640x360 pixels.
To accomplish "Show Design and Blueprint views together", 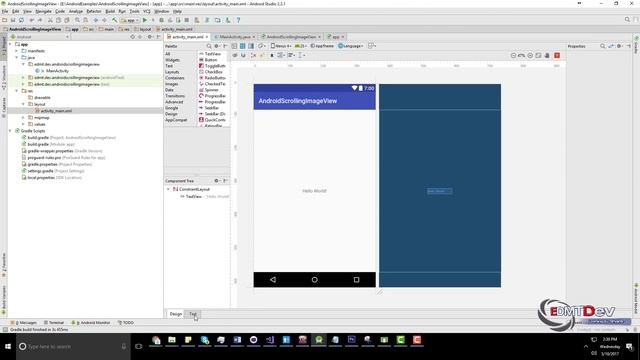I will coord(251,46).
